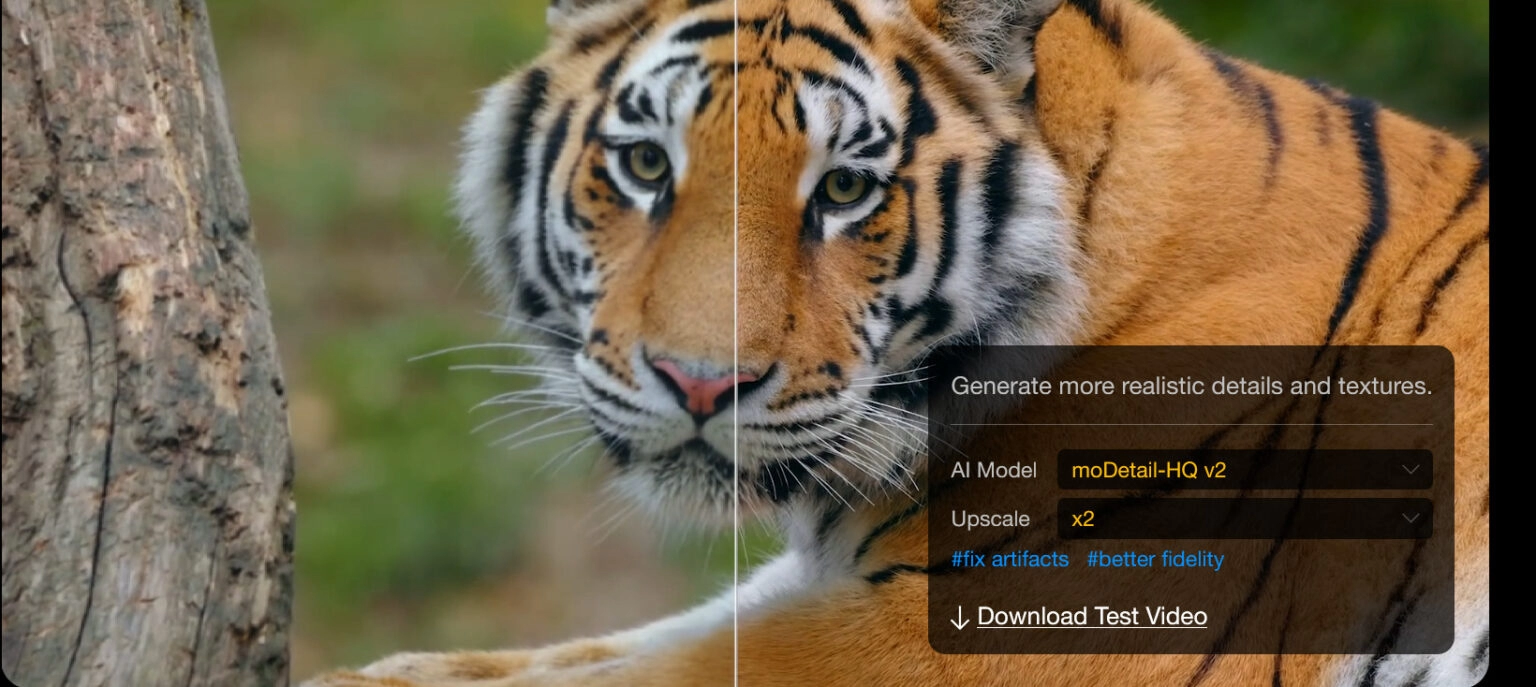Click the #fix artifacts tag
The image size is (1536, 687).
pos(1009,560)
